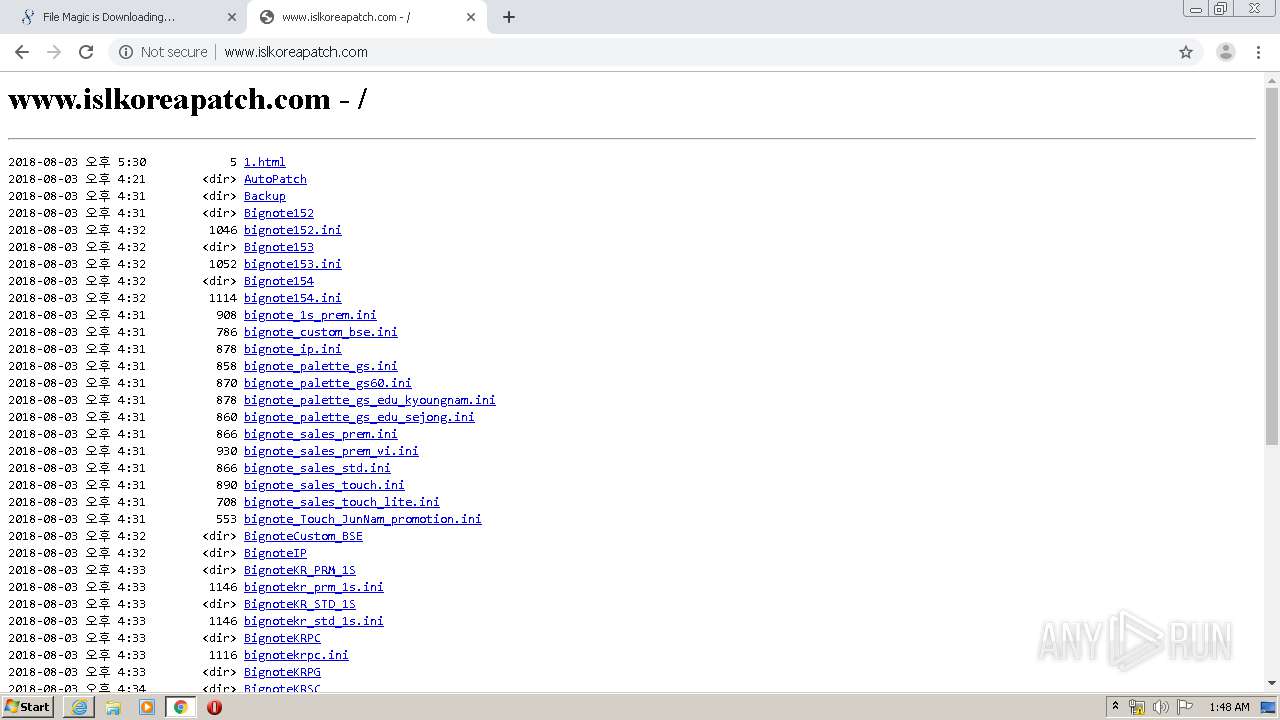Launch Internet Explorer from the taskbar

80,707
